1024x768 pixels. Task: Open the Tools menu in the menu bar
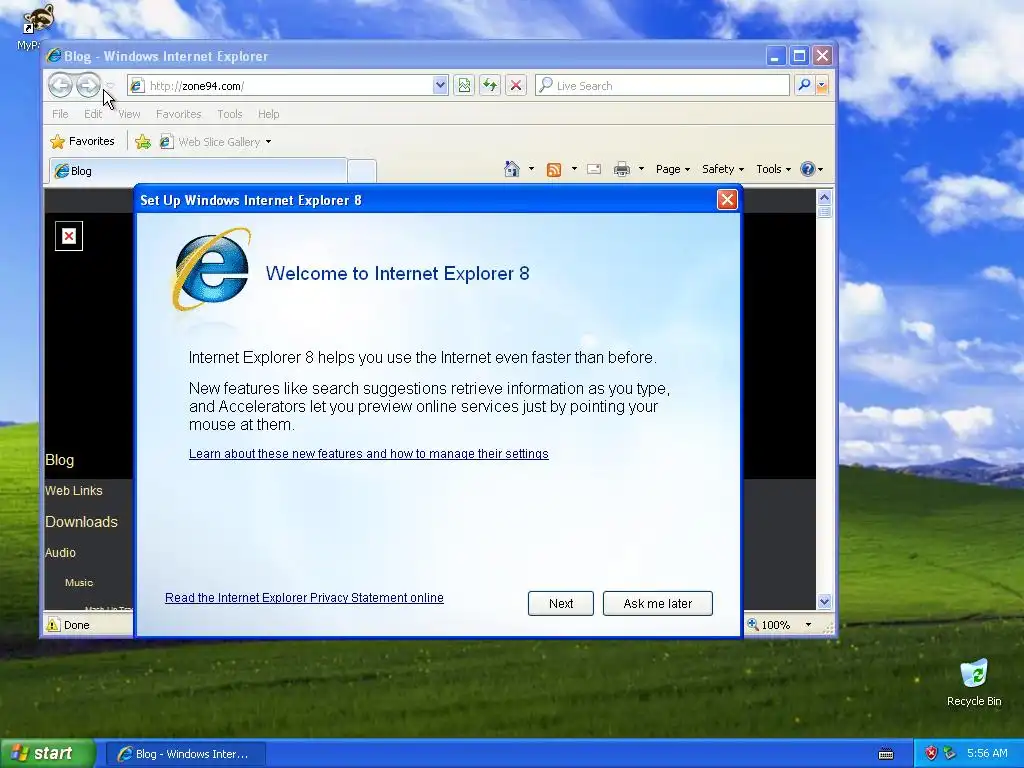[230, 114]
